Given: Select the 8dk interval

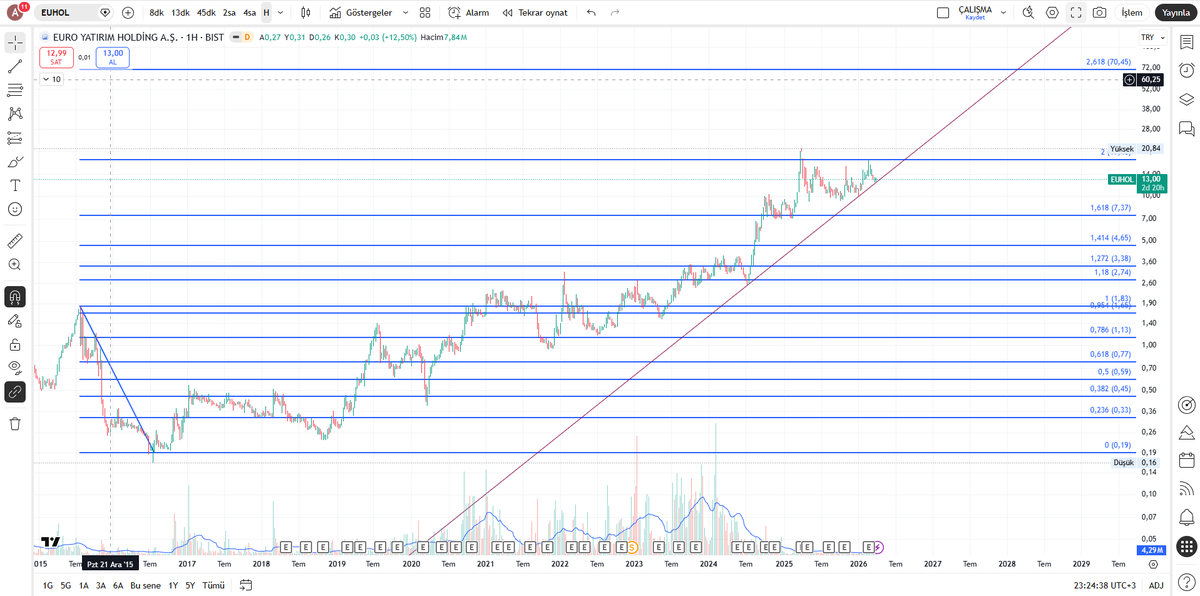Looking at the screenshot, I should (157, 13).
